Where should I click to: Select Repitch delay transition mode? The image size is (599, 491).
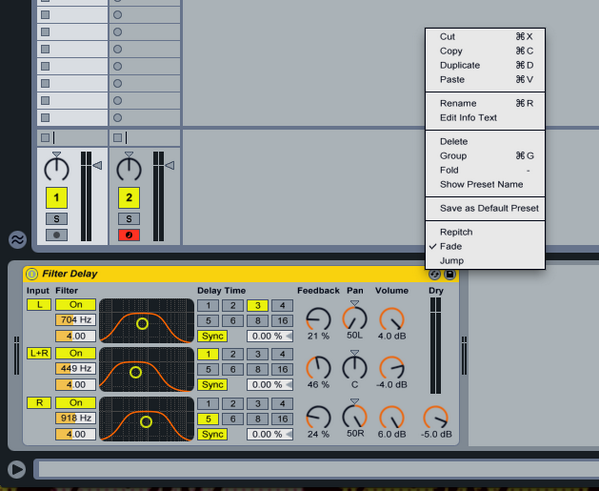[485, 232]
